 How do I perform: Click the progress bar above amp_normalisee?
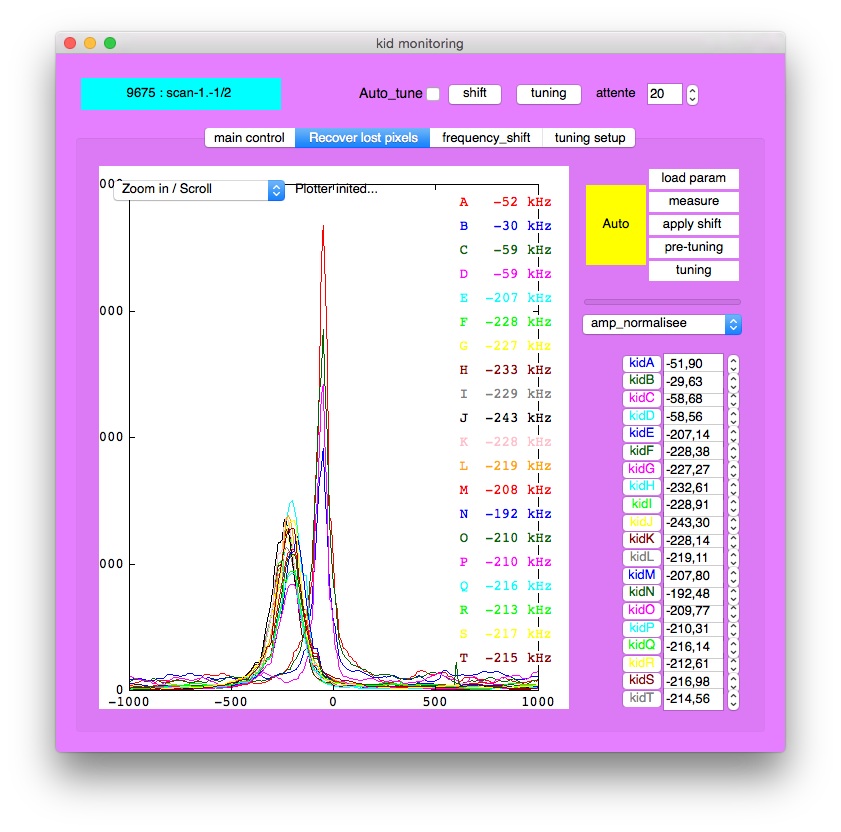coord(662,301)
